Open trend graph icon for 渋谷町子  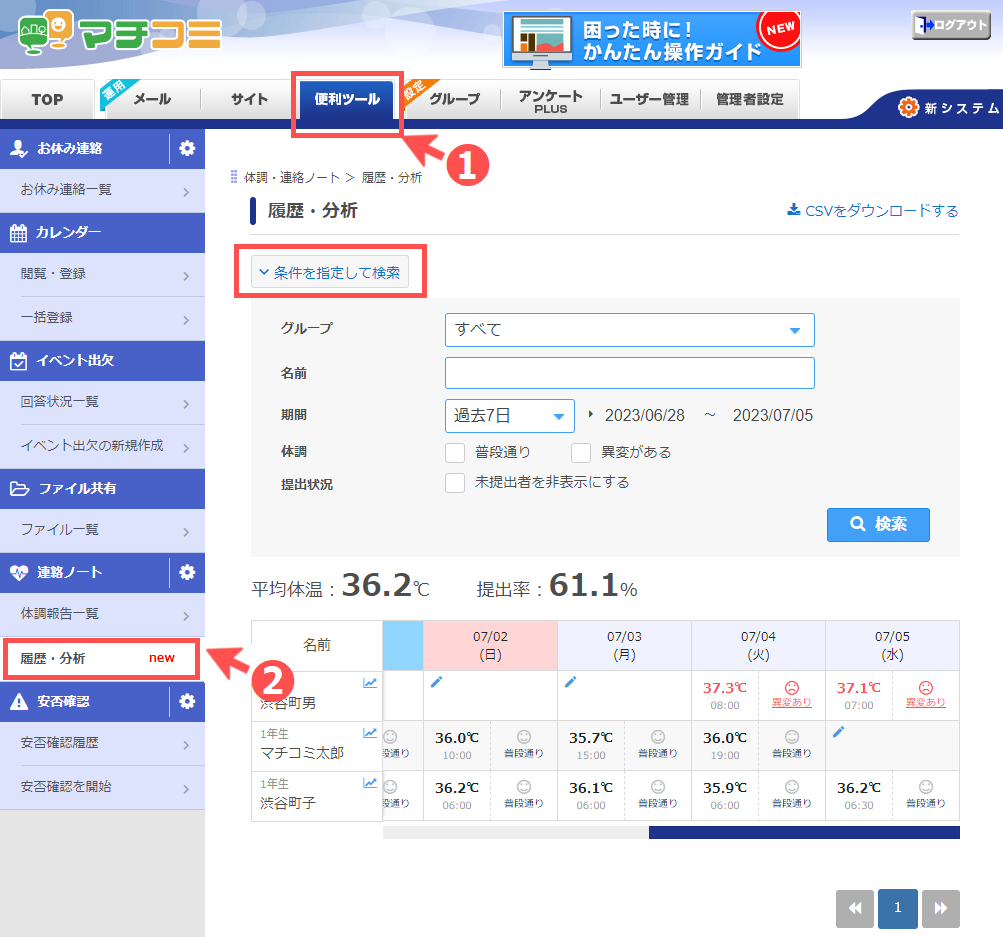370,783
